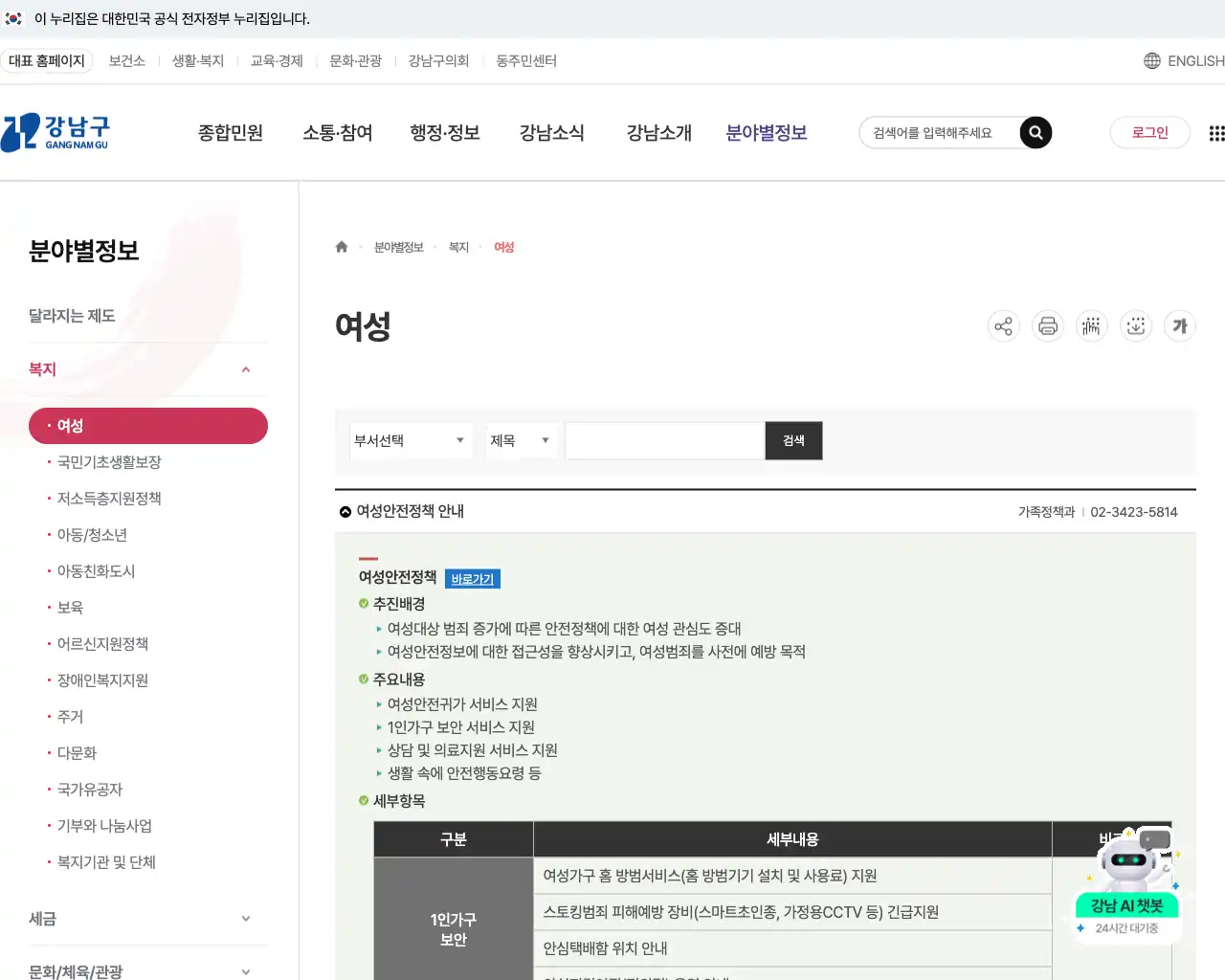Click the hand-touching-dots icon
This screenshot has width=1225, height=980.
[x=1092, y=326]
